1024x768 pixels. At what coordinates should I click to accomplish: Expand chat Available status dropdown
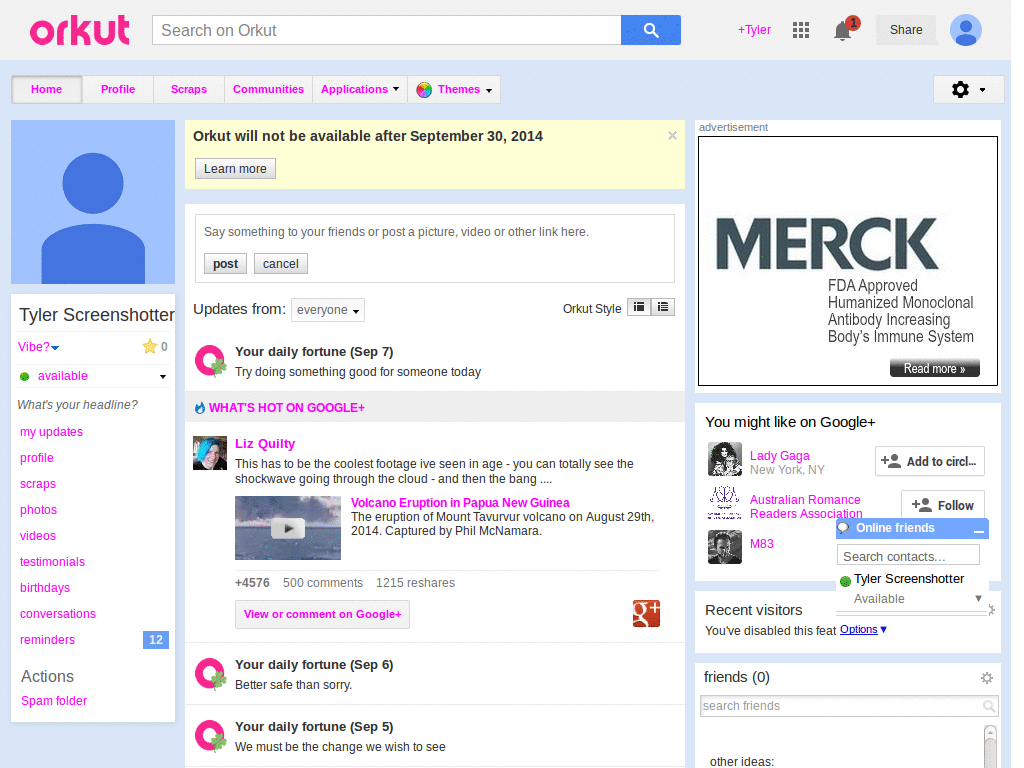(x=978, y=598)
